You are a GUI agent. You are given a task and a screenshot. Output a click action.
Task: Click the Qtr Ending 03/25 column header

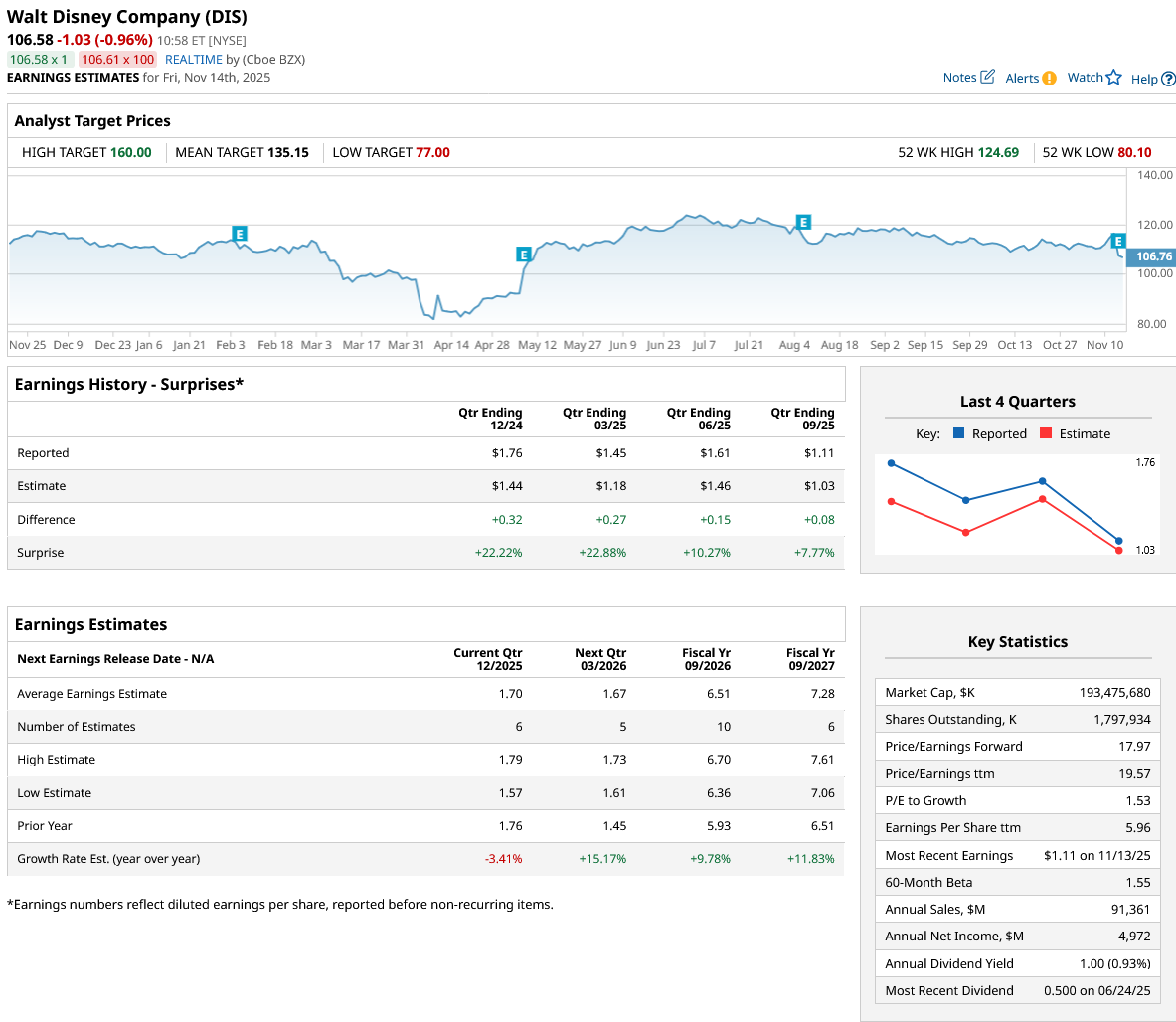(594, 419)
